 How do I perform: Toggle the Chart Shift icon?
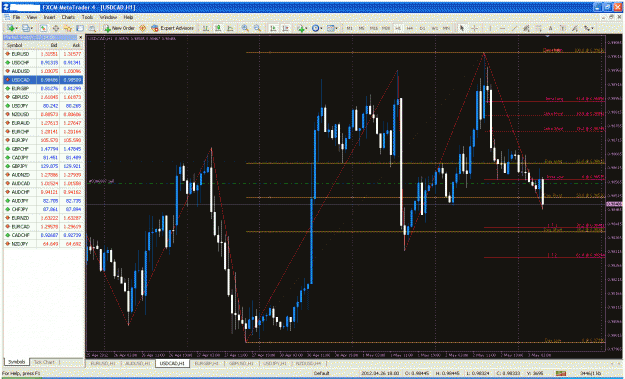pyautogui.click(x=285, y=28)
